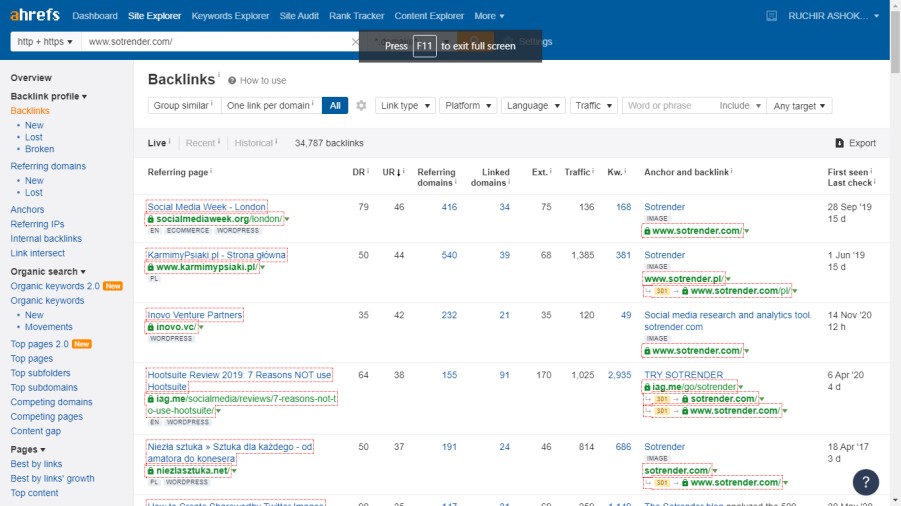
Task: Click the ahrefs logo
Action: pyautogui.click(x=34, y=16)
